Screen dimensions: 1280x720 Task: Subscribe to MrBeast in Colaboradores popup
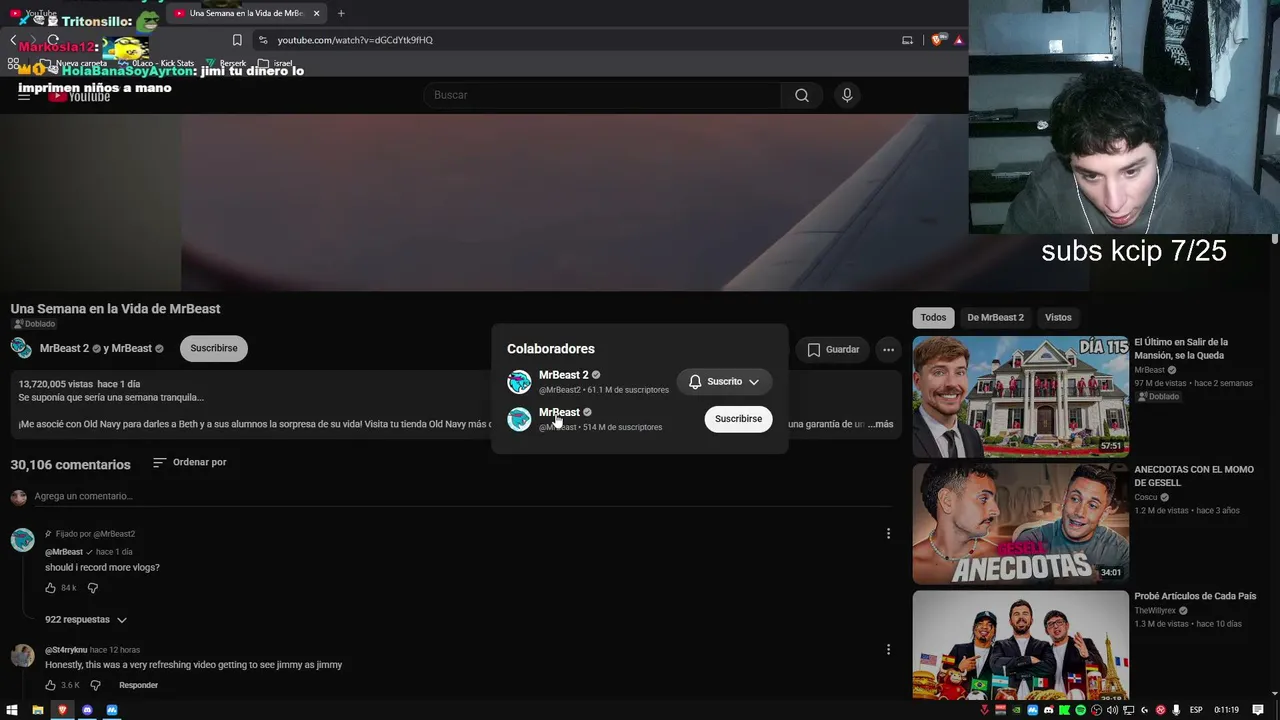coord(738,419)
